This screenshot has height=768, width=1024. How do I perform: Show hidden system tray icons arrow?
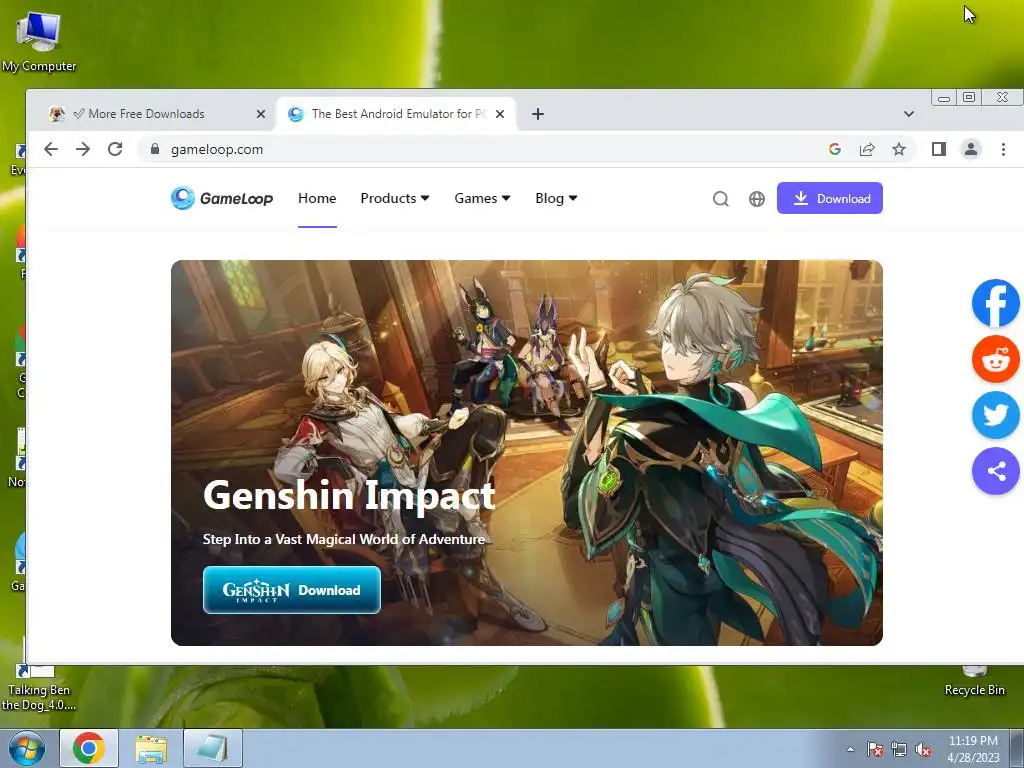[850, 749]
